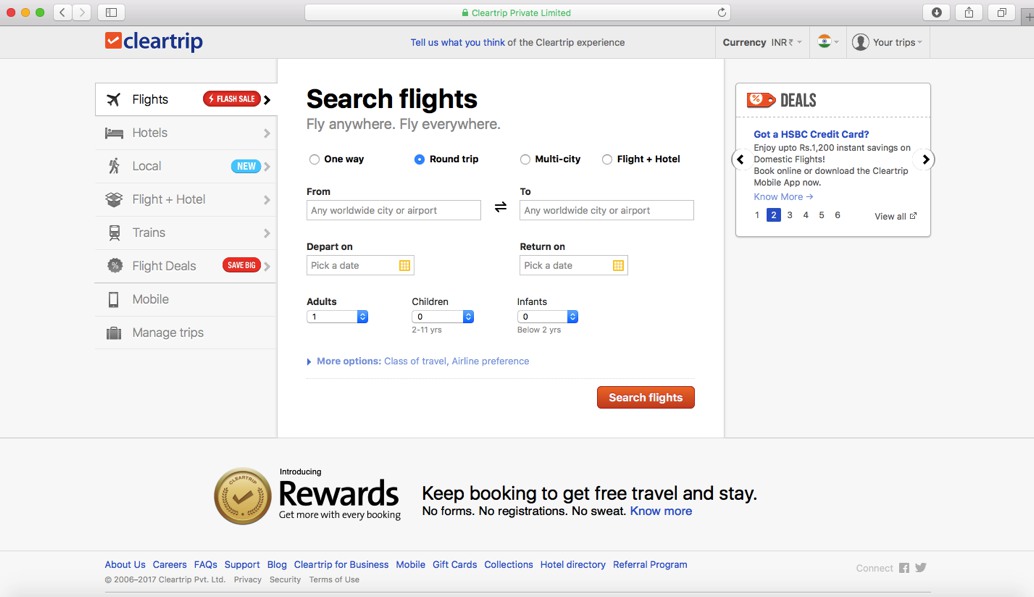Click Safari share icon in toolbar
Viewport: 1034px width, 597px height.
pos(969,12)
